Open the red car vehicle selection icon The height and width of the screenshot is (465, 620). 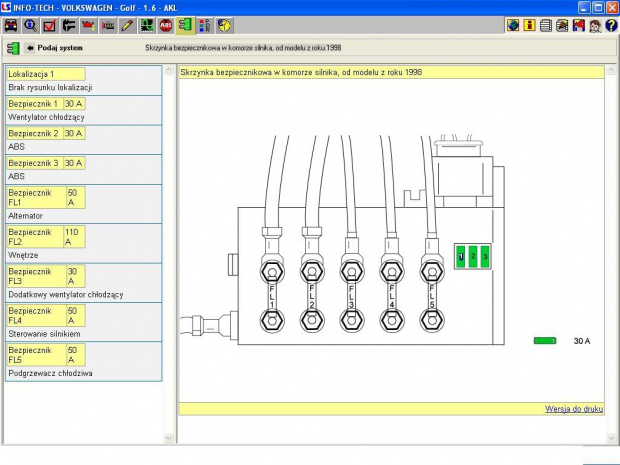click(x=11, y=26)
